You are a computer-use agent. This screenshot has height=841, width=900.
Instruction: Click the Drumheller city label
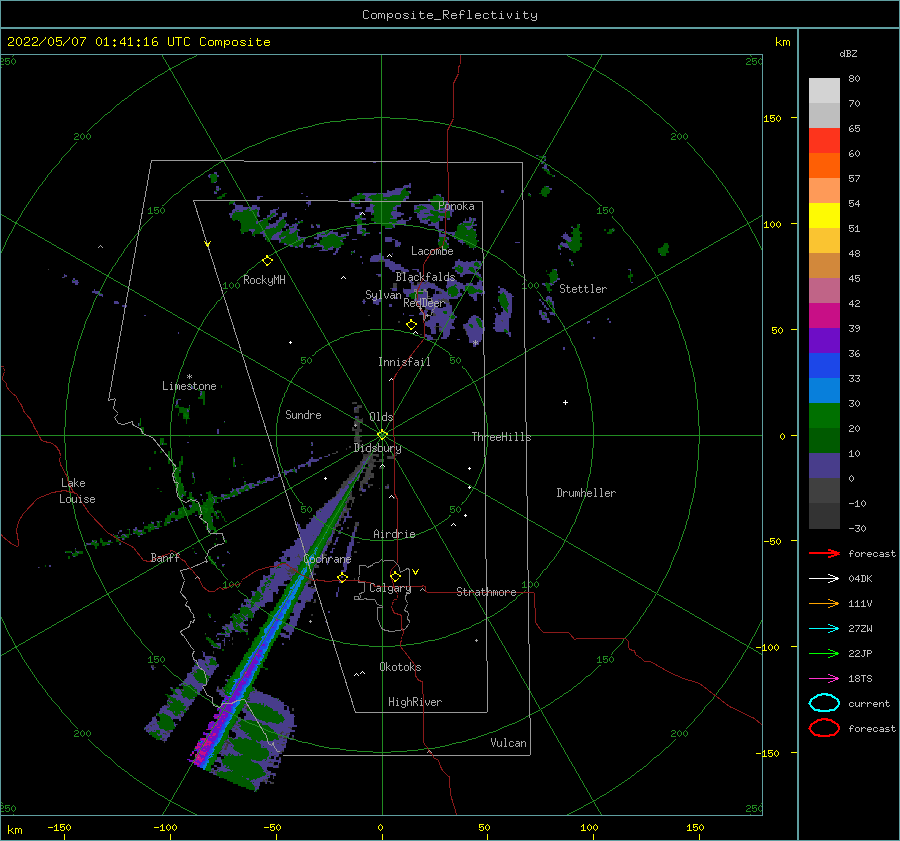click(586, 493)
